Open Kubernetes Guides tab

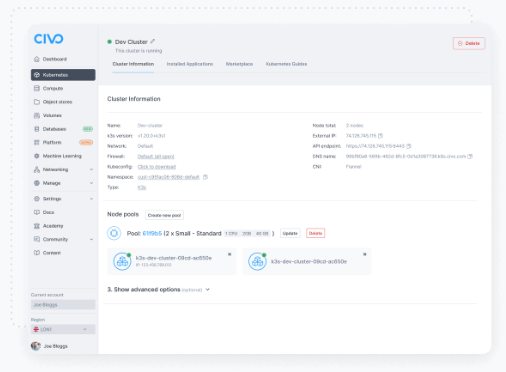[286, 64]
